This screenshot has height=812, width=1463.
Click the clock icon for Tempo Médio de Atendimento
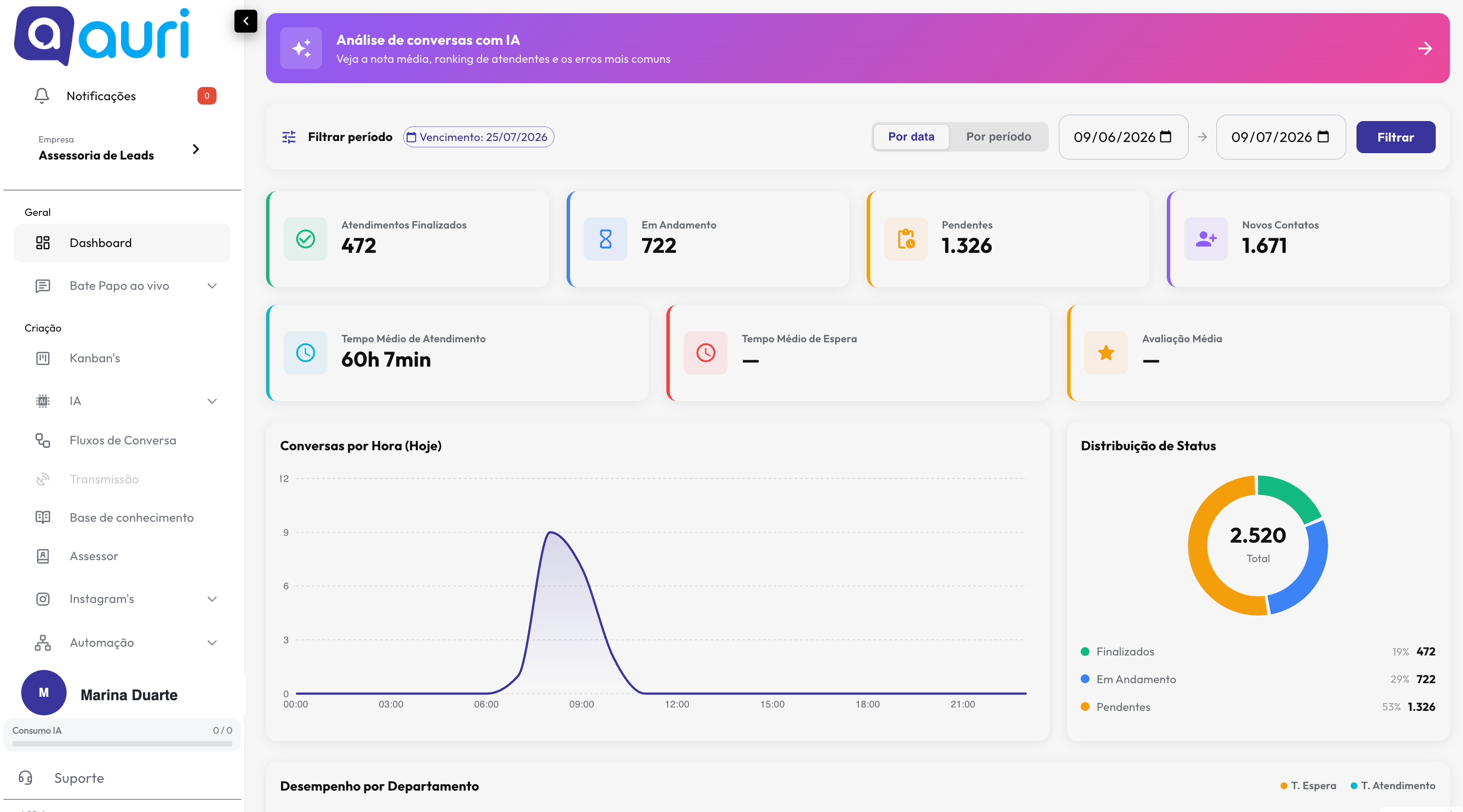[305, 353]
